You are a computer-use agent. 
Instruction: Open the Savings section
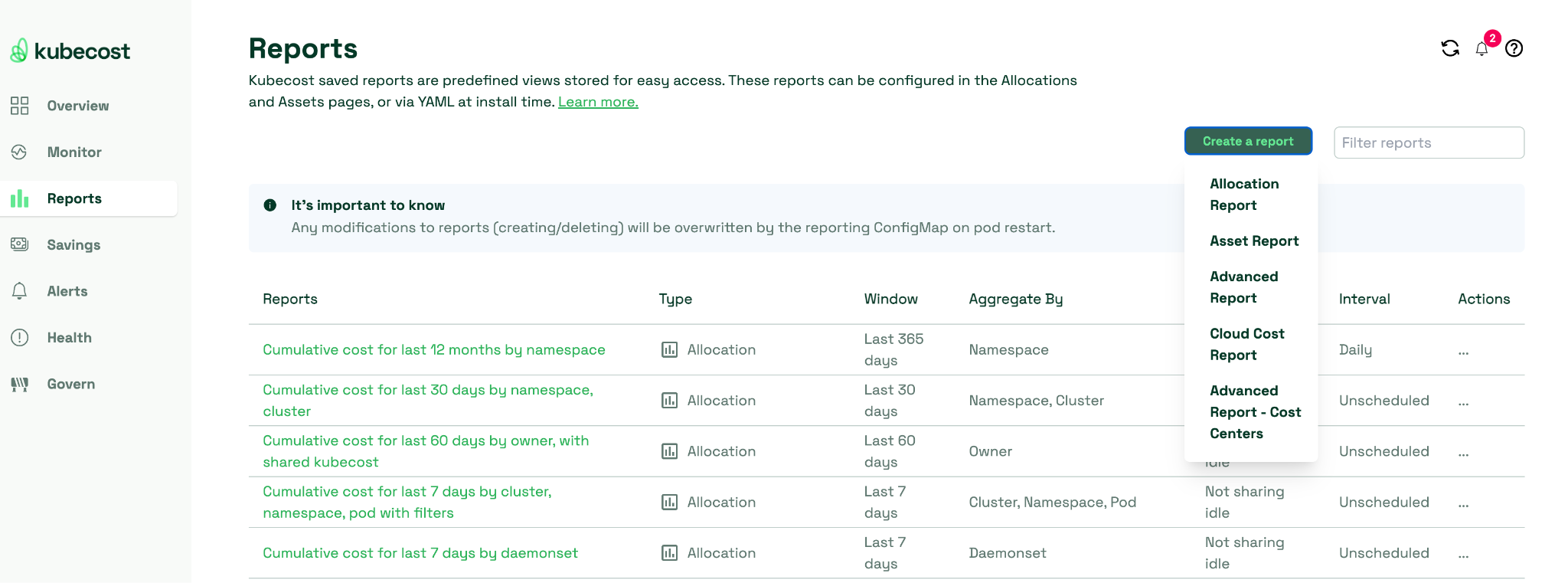(73, 245)
